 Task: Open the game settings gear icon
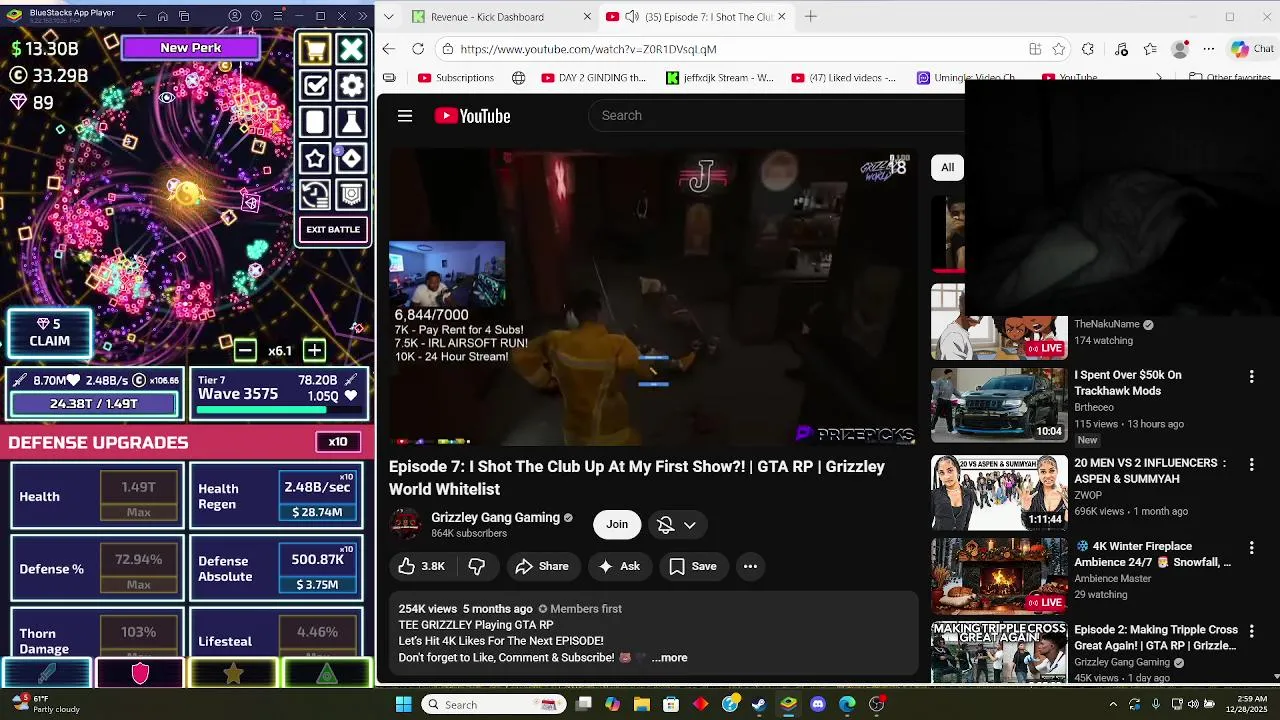[352, 86]
